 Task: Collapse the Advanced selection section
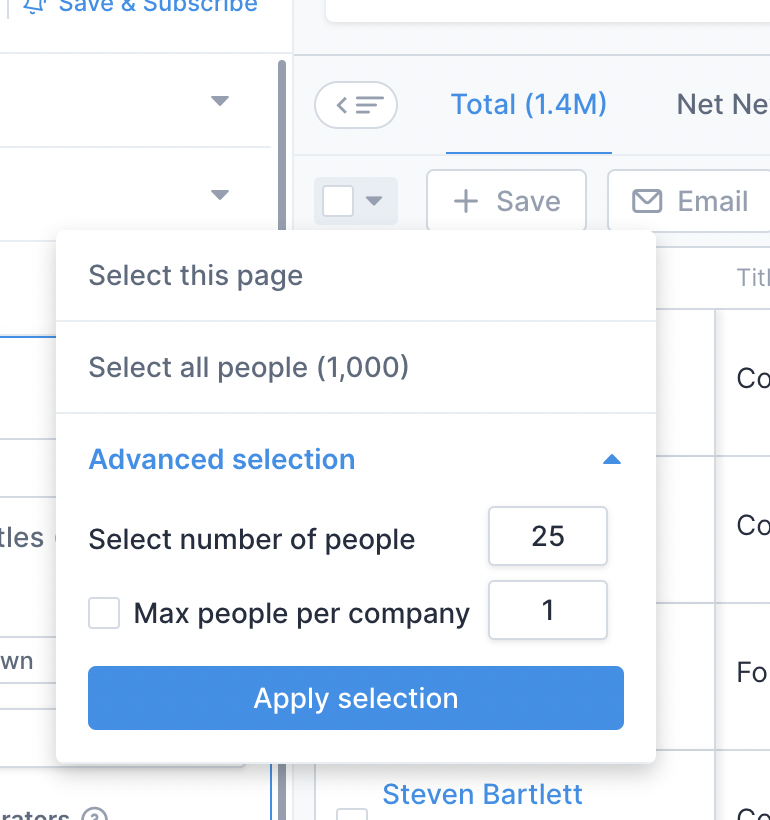(356, 460)
